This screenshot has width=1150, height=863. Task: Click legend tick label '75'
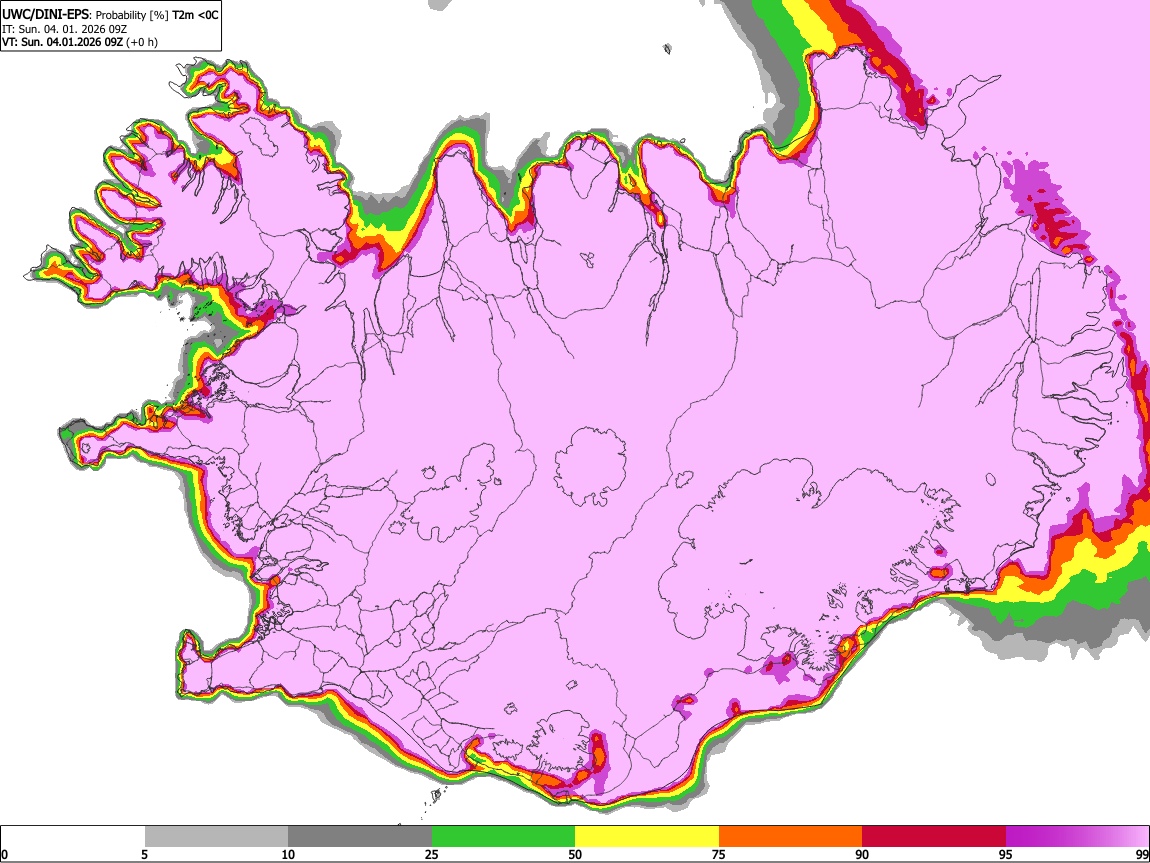click(x=719, y=854)
